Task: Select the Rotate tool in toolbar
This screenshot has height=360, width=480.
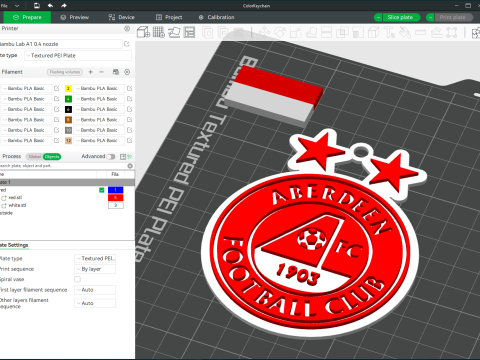Action: 280,33
